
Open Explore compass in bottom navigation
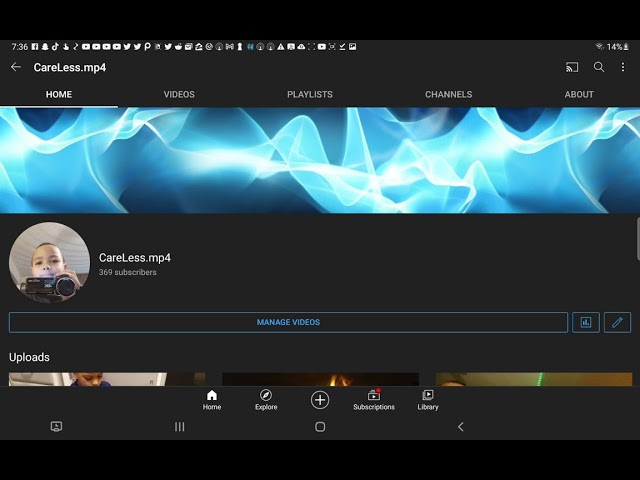(266, 400)
